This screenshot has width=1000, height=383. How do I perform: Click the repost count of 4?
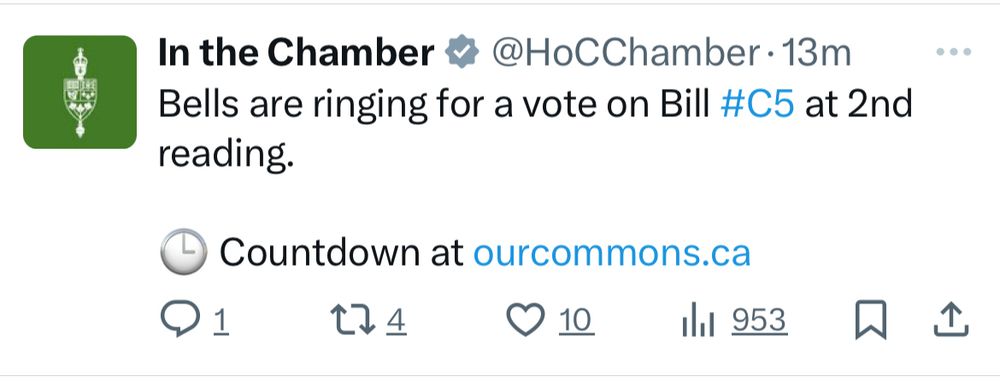[x=396, y=321]
